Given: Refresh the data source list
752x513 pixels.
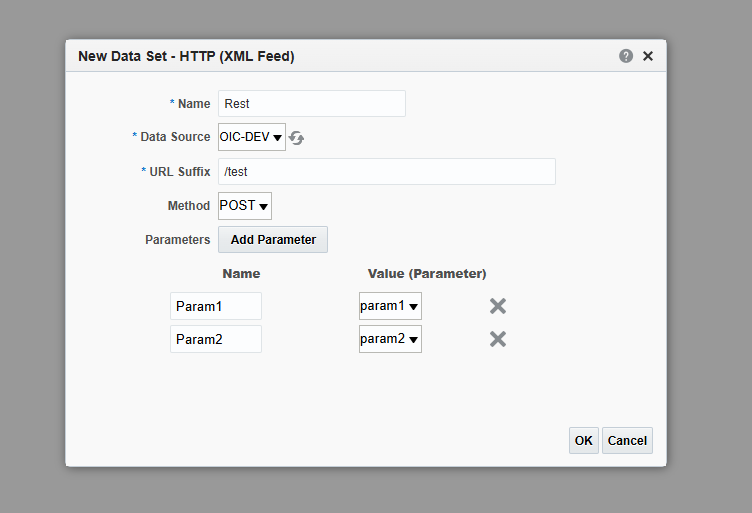Looking at the screenshot, I should point(297,138).
